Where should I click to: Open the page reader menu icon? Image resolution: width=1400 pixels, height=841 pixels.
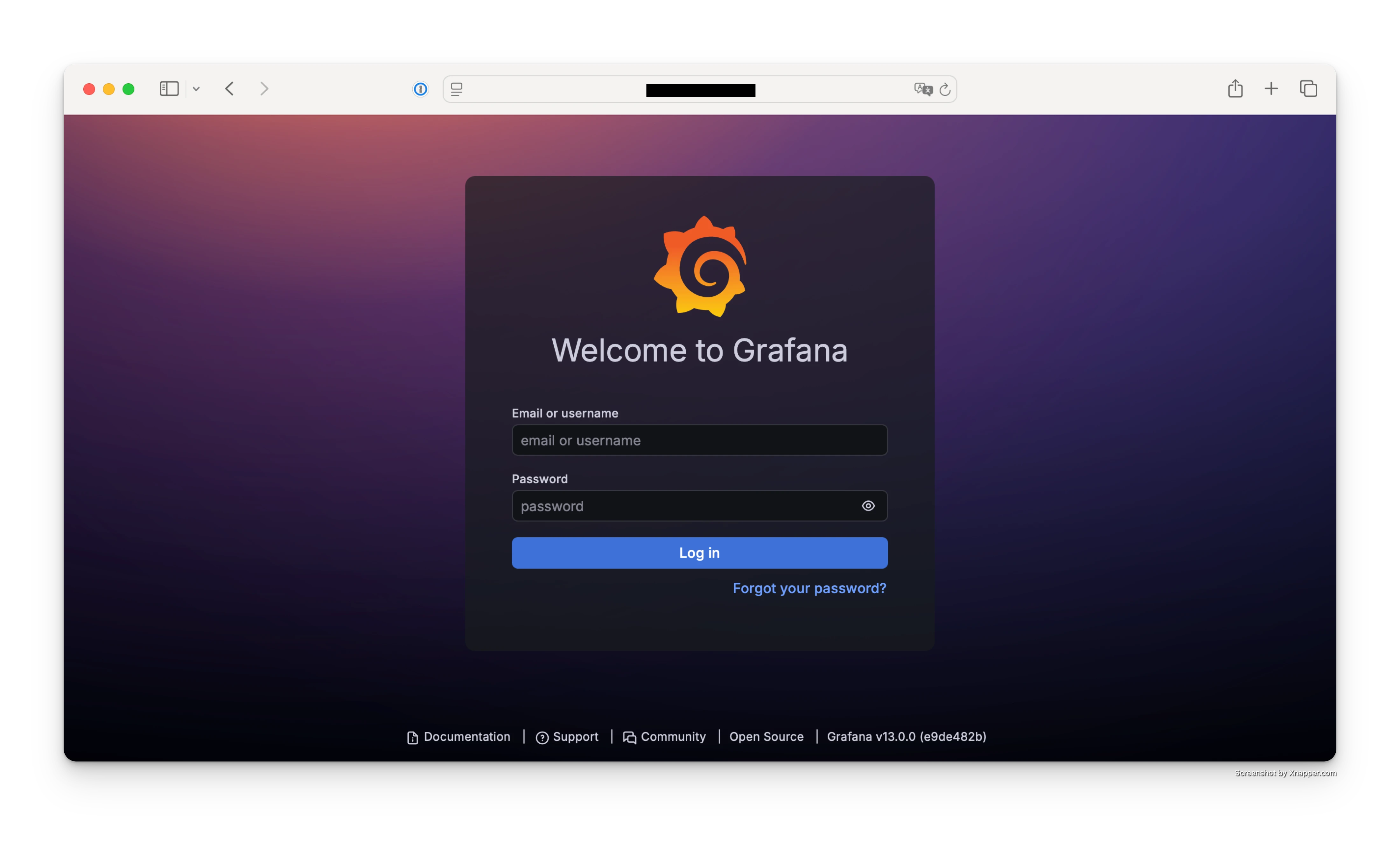tap(457, 89)
